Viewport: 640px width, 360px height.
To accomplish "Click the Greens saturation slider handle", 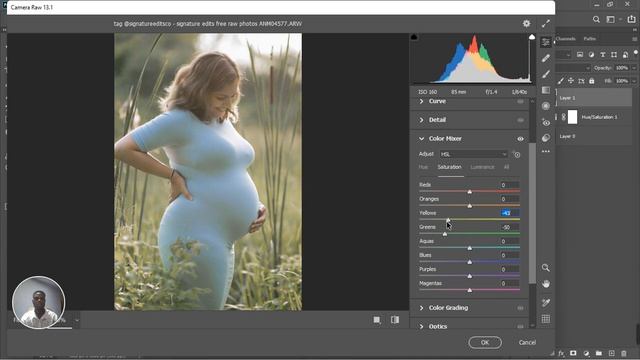I will (444, 234).
